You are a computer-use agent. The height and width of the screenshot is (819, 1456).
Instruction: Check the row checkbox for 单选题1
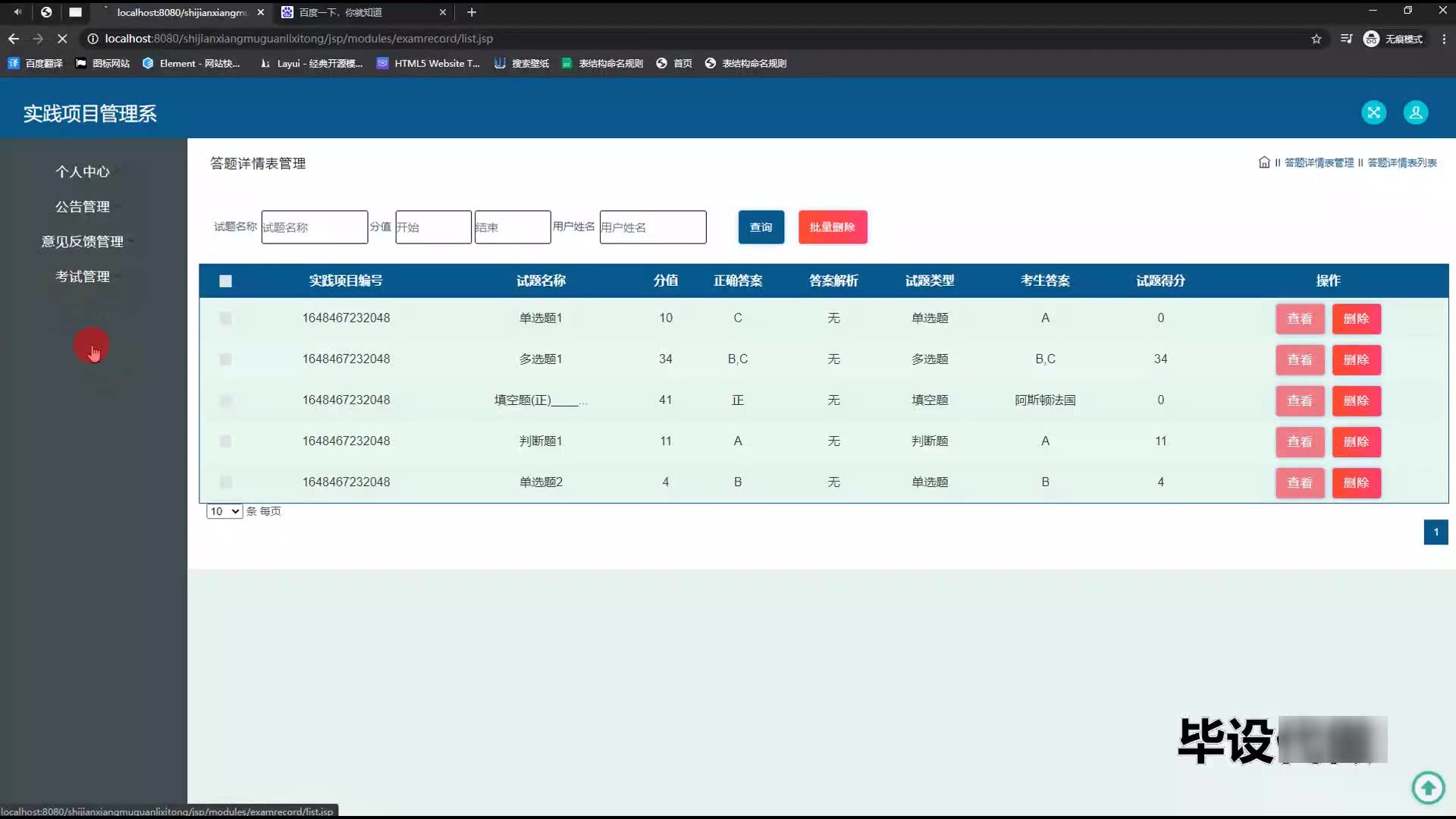(x=225, y=318)
